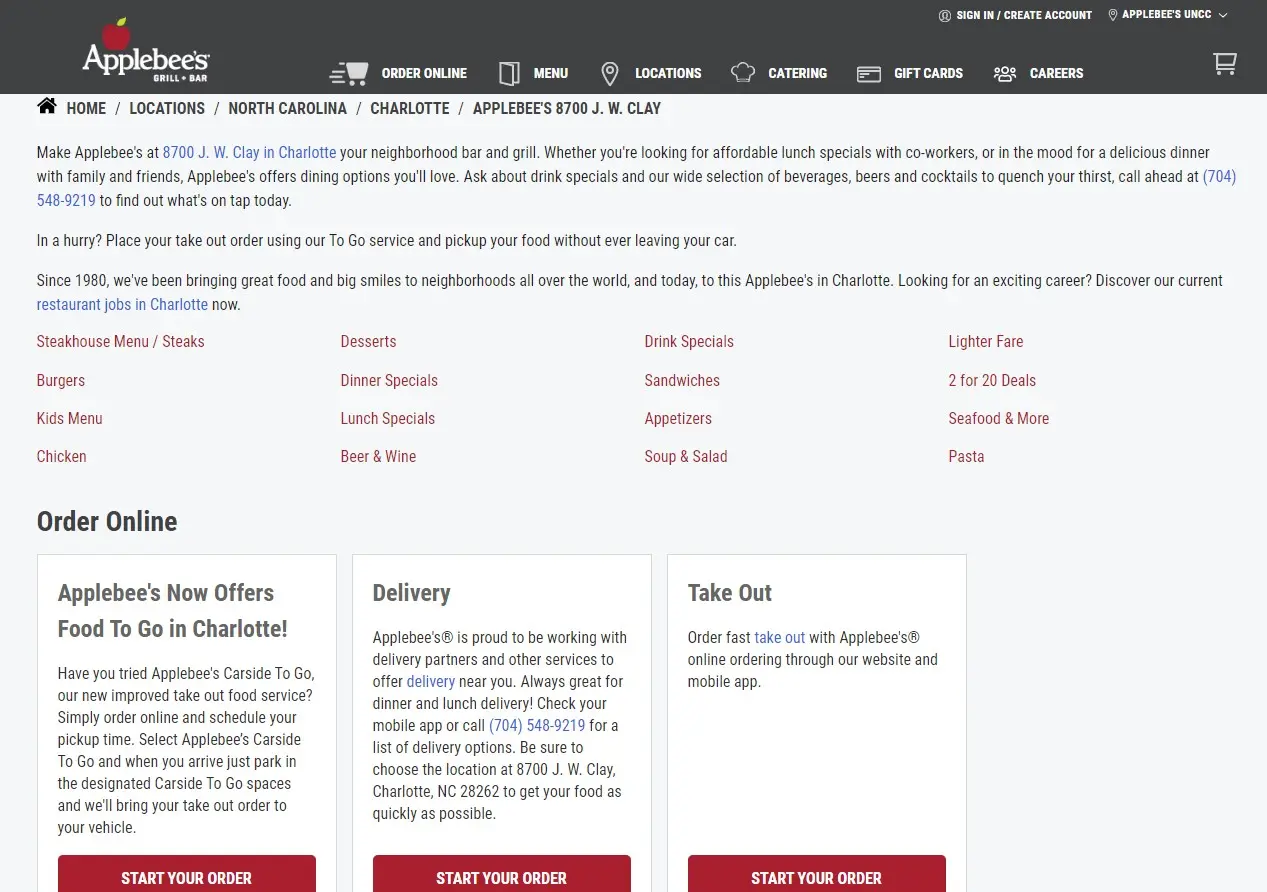Open the Dinner Specials link
Image resolution: width=1267 pixels, height=892 pixels.
click(389, 381)
